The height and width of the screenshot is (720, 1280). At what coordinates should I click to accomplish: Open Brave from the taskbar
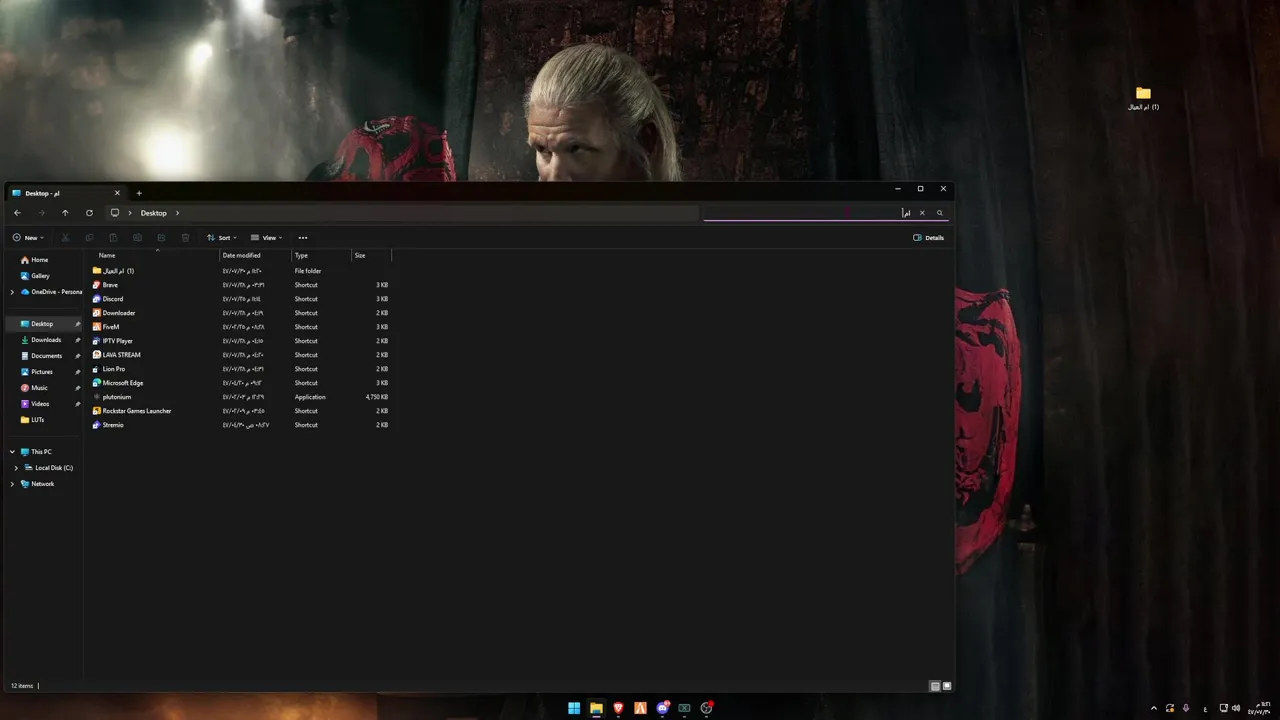(618, 708)
